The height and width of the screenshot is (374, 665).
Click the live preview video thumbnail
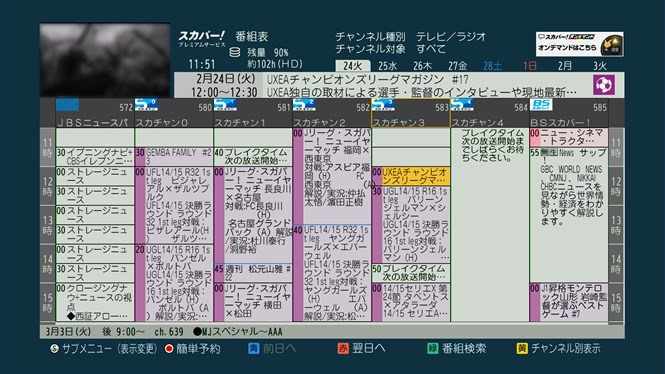click(105, 60)
